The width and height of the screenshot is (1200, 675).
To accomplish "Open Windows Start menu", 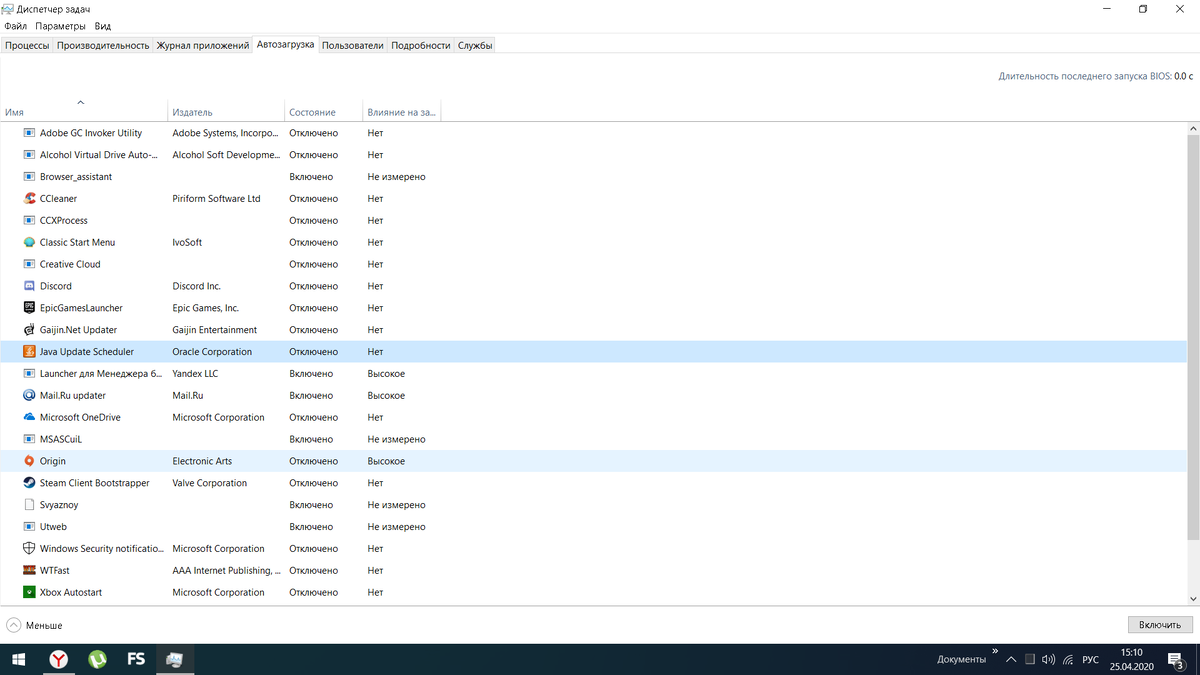I will [18, 660].
